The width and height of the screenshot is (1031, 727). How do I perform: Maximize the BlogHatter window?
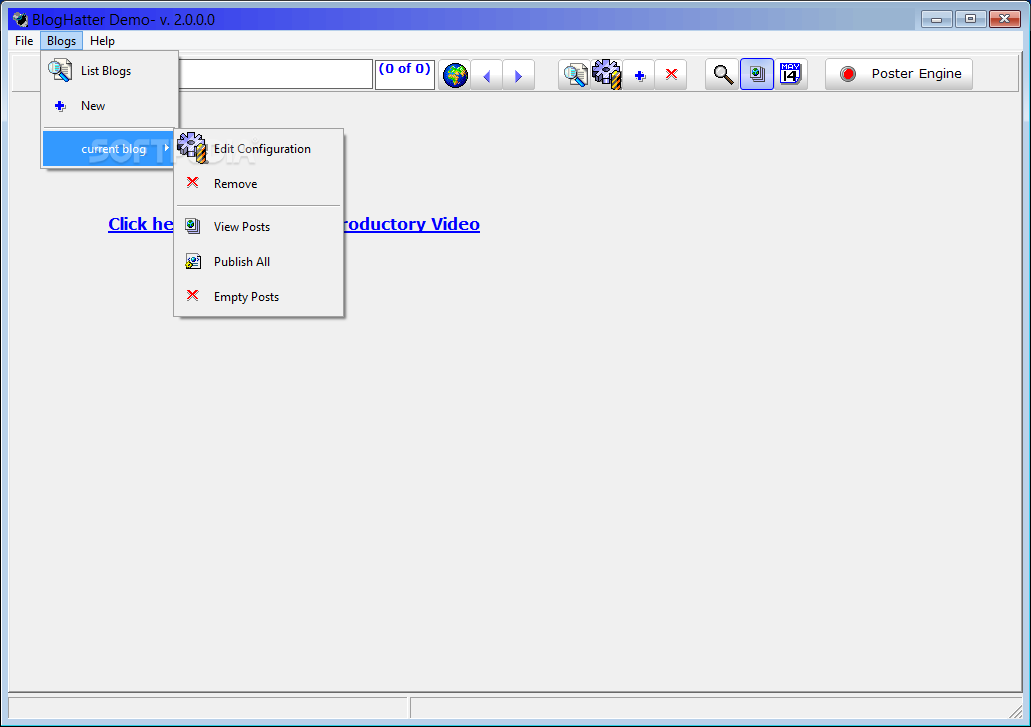click(970, 19)
